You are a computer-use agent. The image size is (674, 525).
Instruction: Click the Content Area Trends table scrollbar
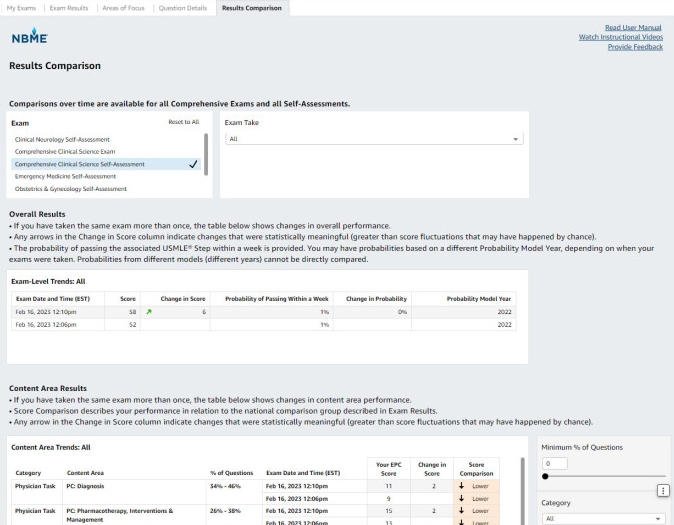523,490
